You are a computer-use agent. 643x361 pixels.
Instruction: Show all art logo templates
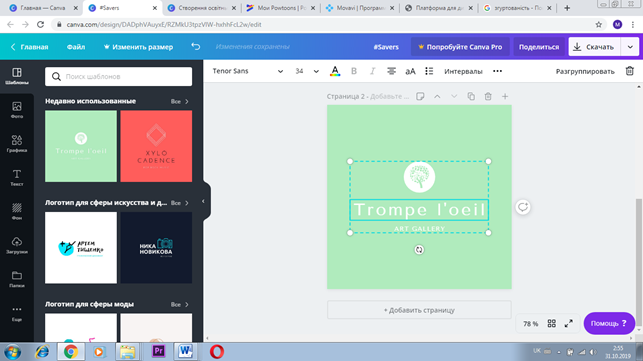[x=180, y=203]
